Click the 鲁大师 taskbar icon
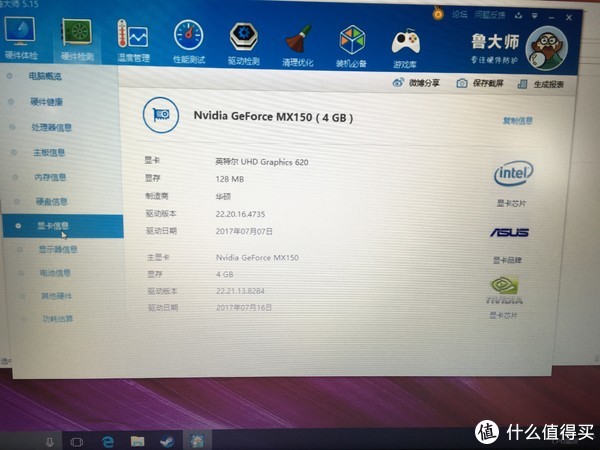600x450 pixels. click(x=197, y=440)
